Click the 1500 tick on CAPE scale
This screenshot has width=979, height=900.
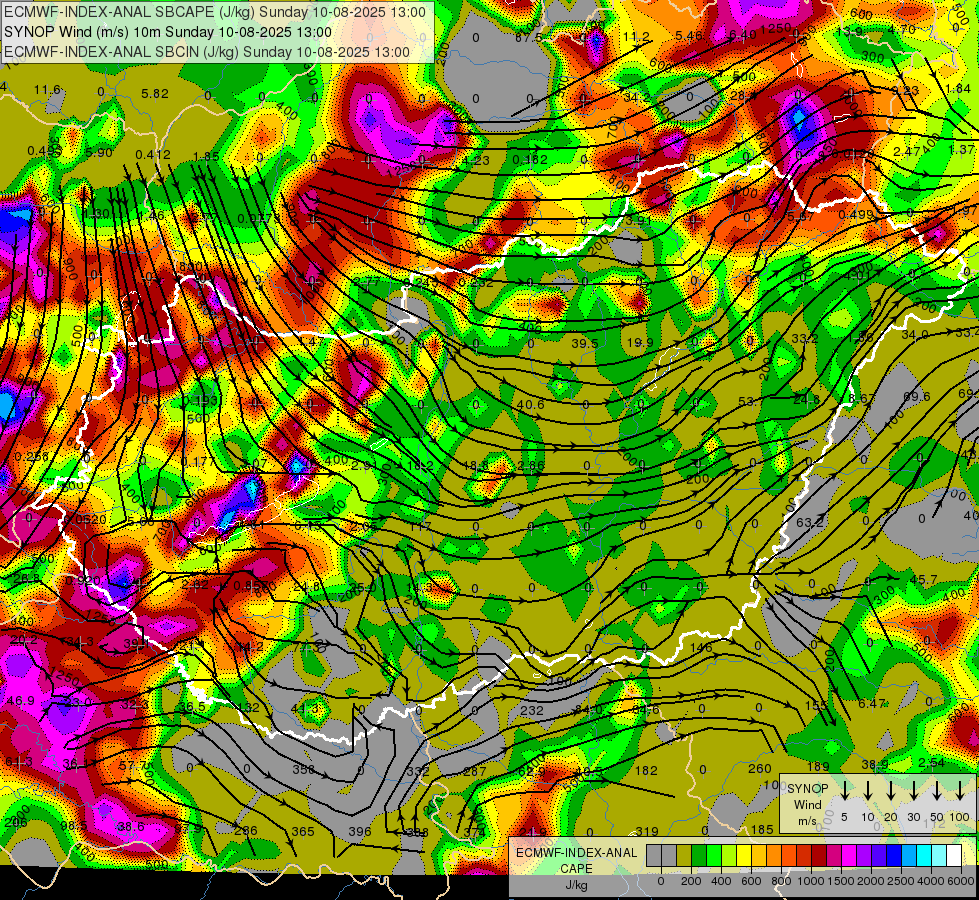click(841, 881)
